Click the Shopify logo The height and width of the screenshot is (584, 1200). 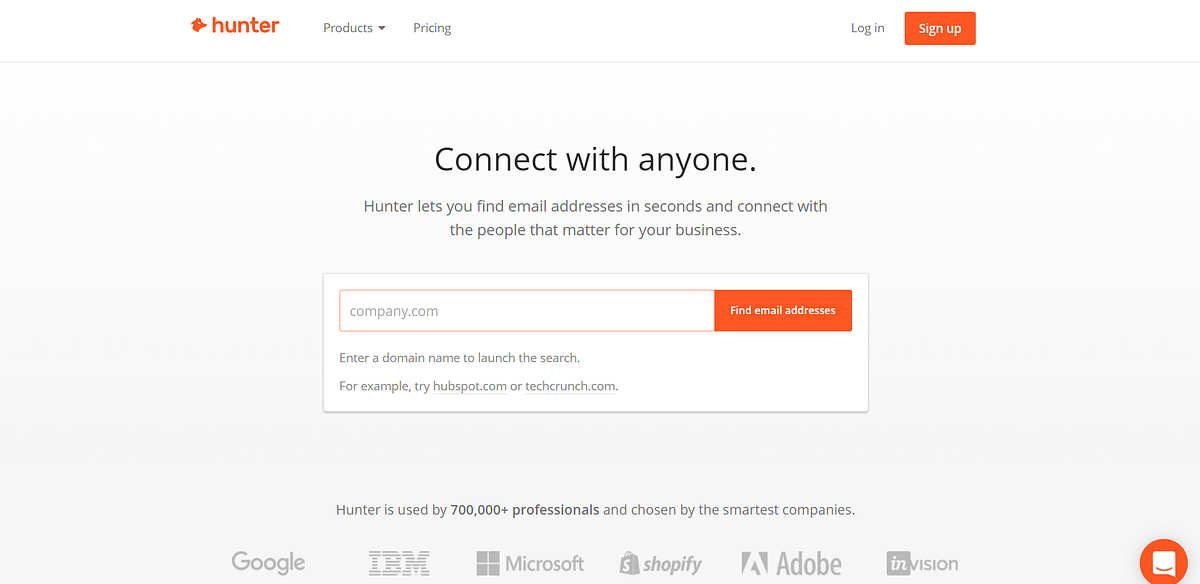(x=660, y=564)
